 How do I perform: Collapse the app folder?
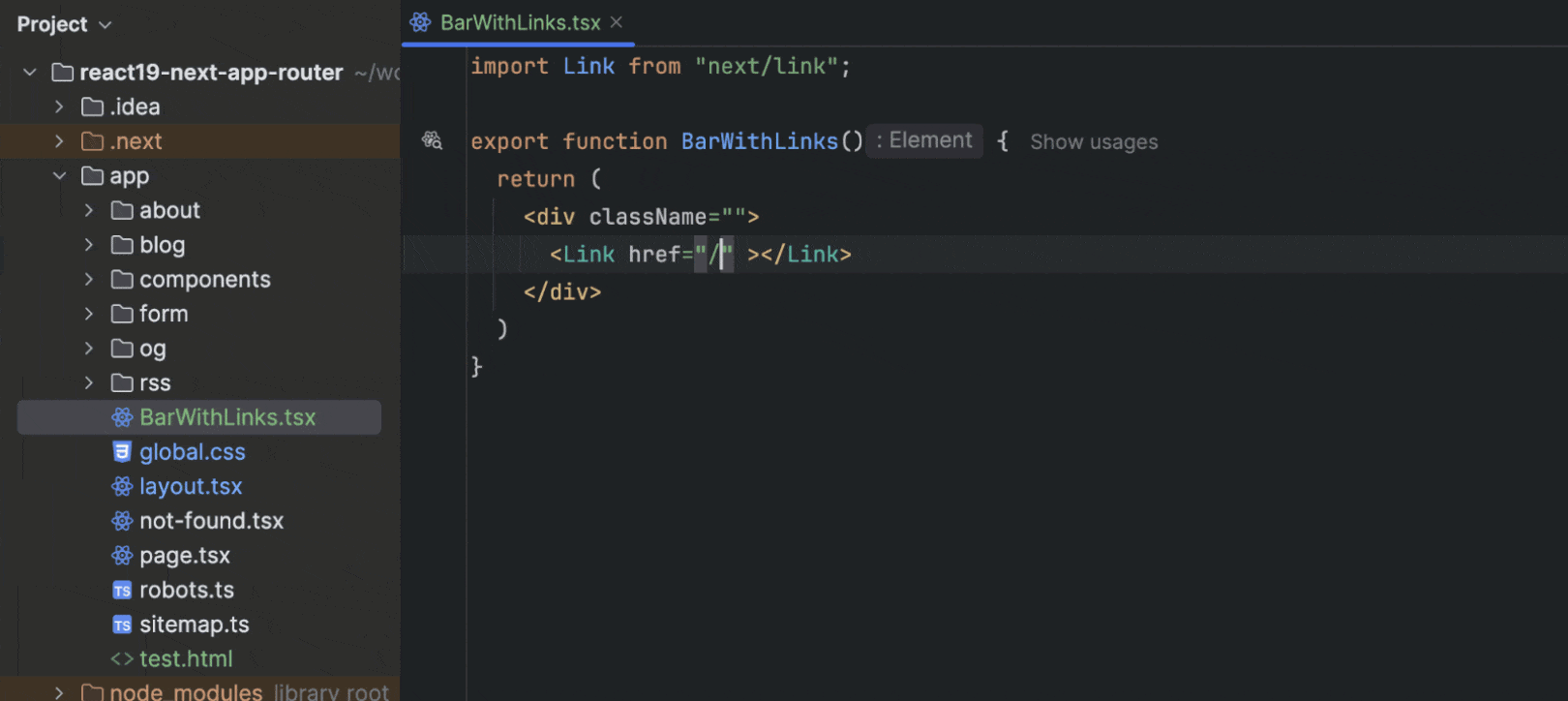tap(59, 176)
